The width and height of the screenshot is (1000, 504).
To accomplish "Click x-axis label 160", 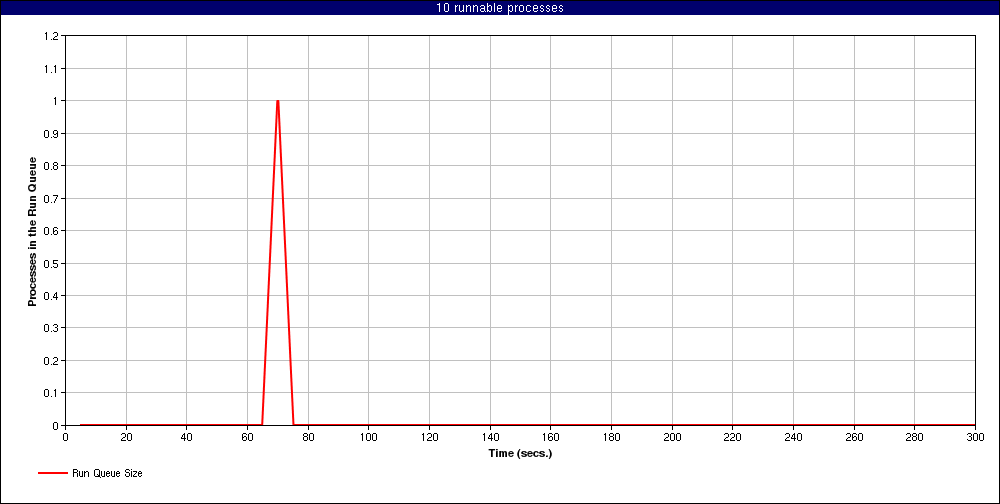I will tap(550, 437).
